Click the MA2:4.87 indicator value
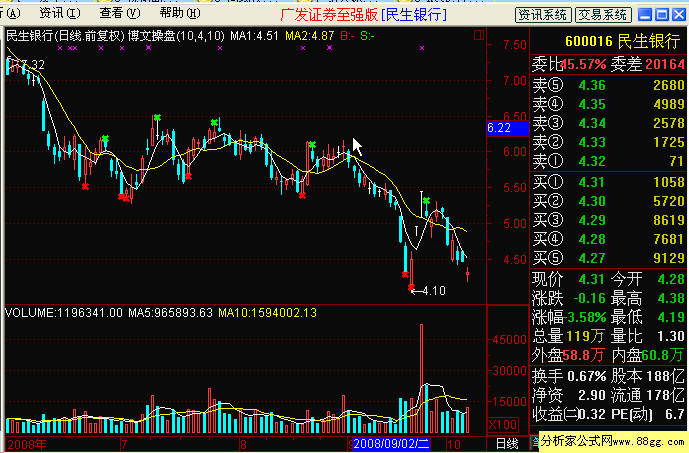 [x=310, y=36]
